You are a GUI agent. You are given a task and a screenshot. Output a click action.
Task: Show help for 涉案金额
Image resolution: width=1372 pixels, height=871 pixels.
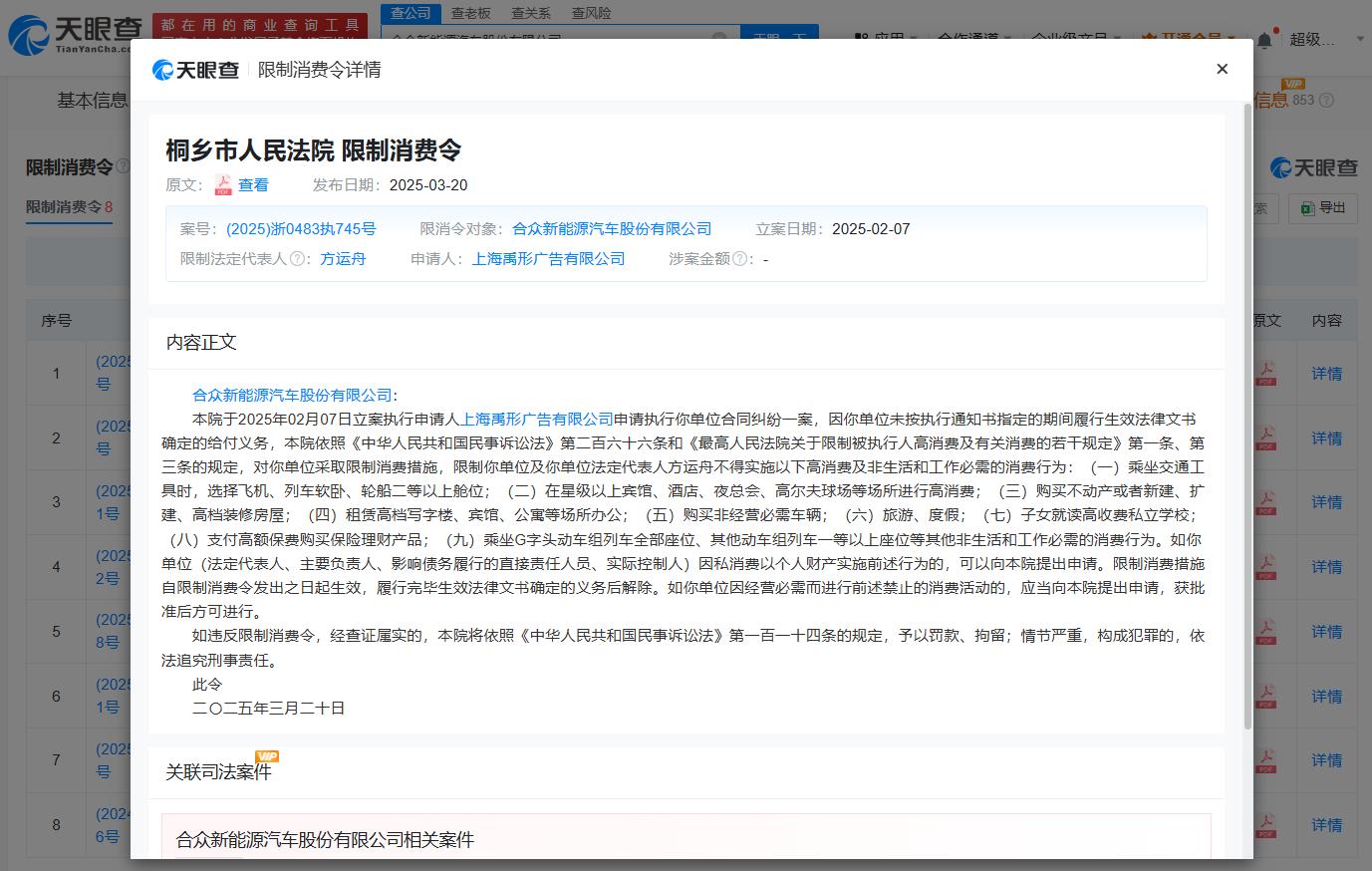(739, 259)
